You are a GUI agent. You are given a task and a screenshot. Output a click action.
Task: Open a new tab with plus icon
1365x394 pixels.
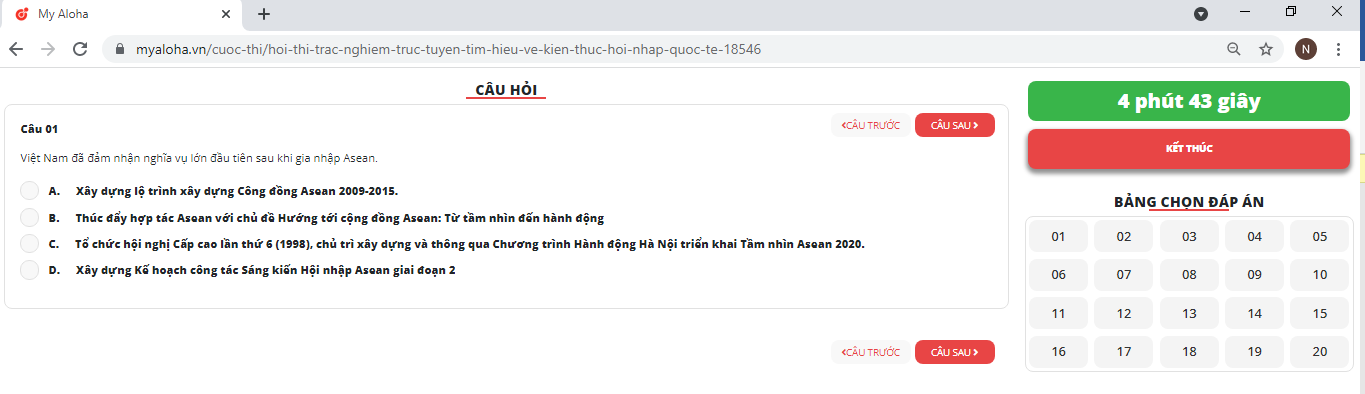(x=264, y=14)
